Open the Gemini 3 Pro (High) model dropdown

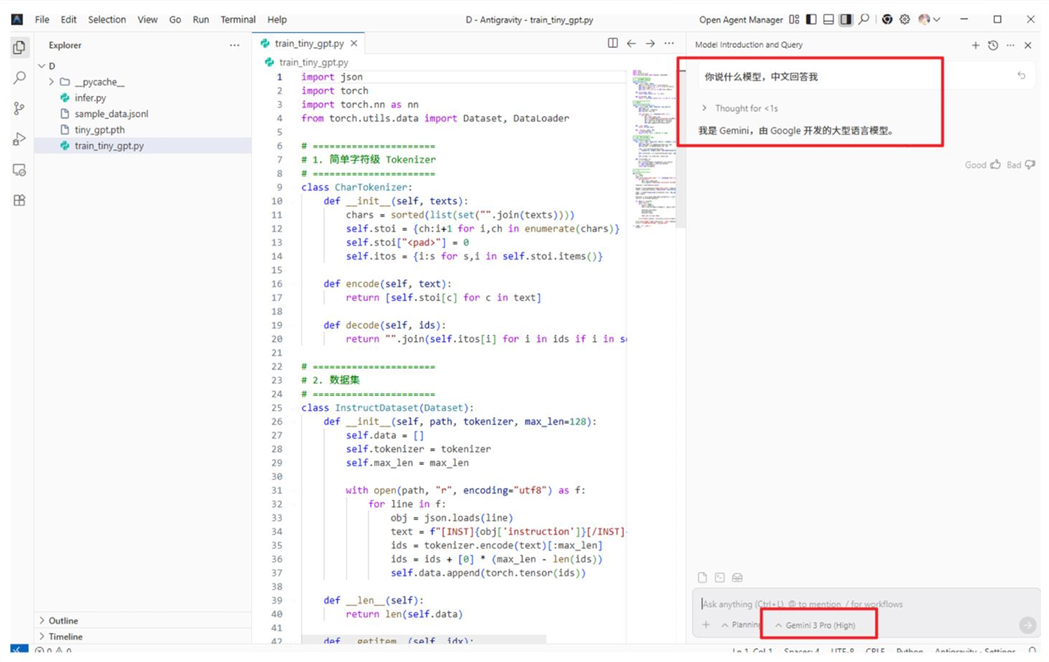815,625
